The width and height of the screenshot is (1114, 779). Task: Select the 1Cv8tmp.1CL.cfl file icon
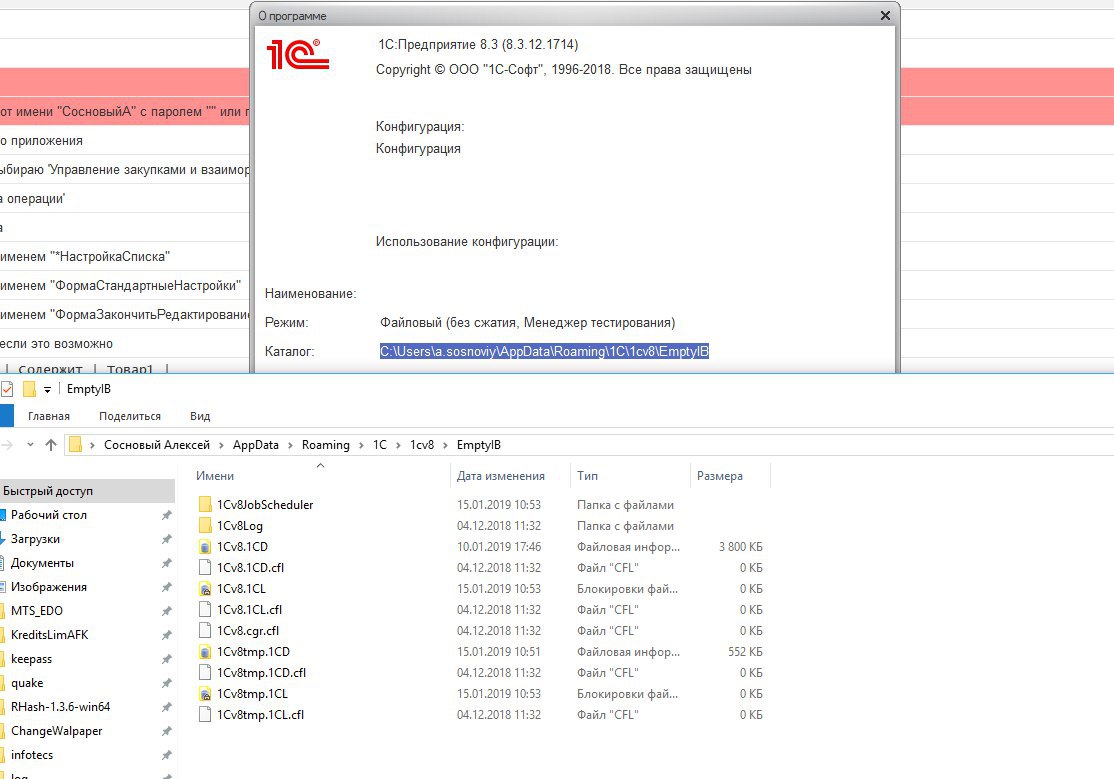(x=205, y=714)
